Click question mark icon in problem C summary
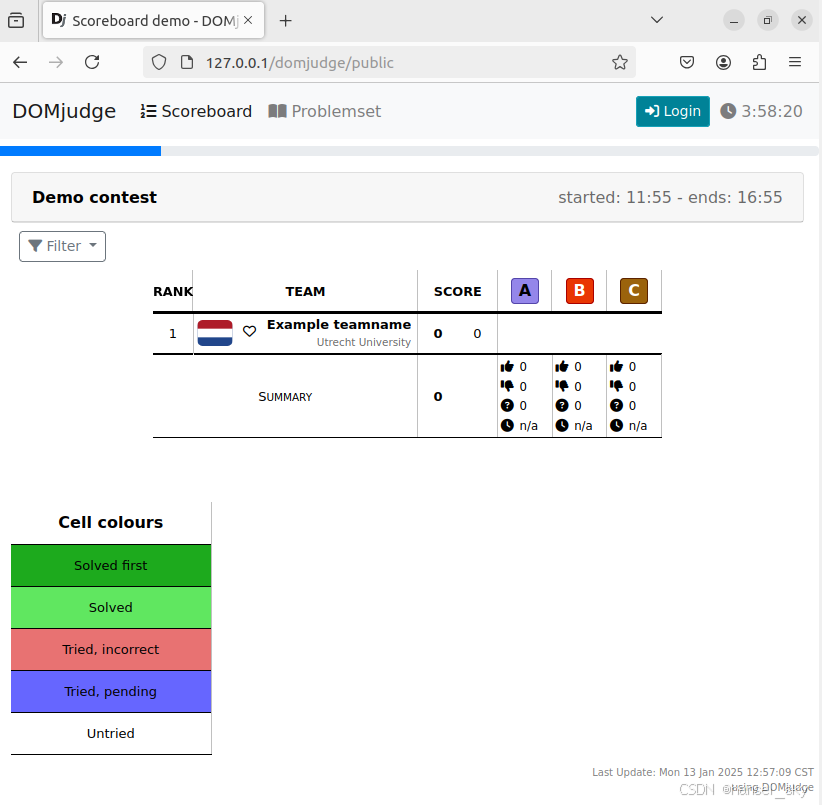 click(x=616, y=405)
